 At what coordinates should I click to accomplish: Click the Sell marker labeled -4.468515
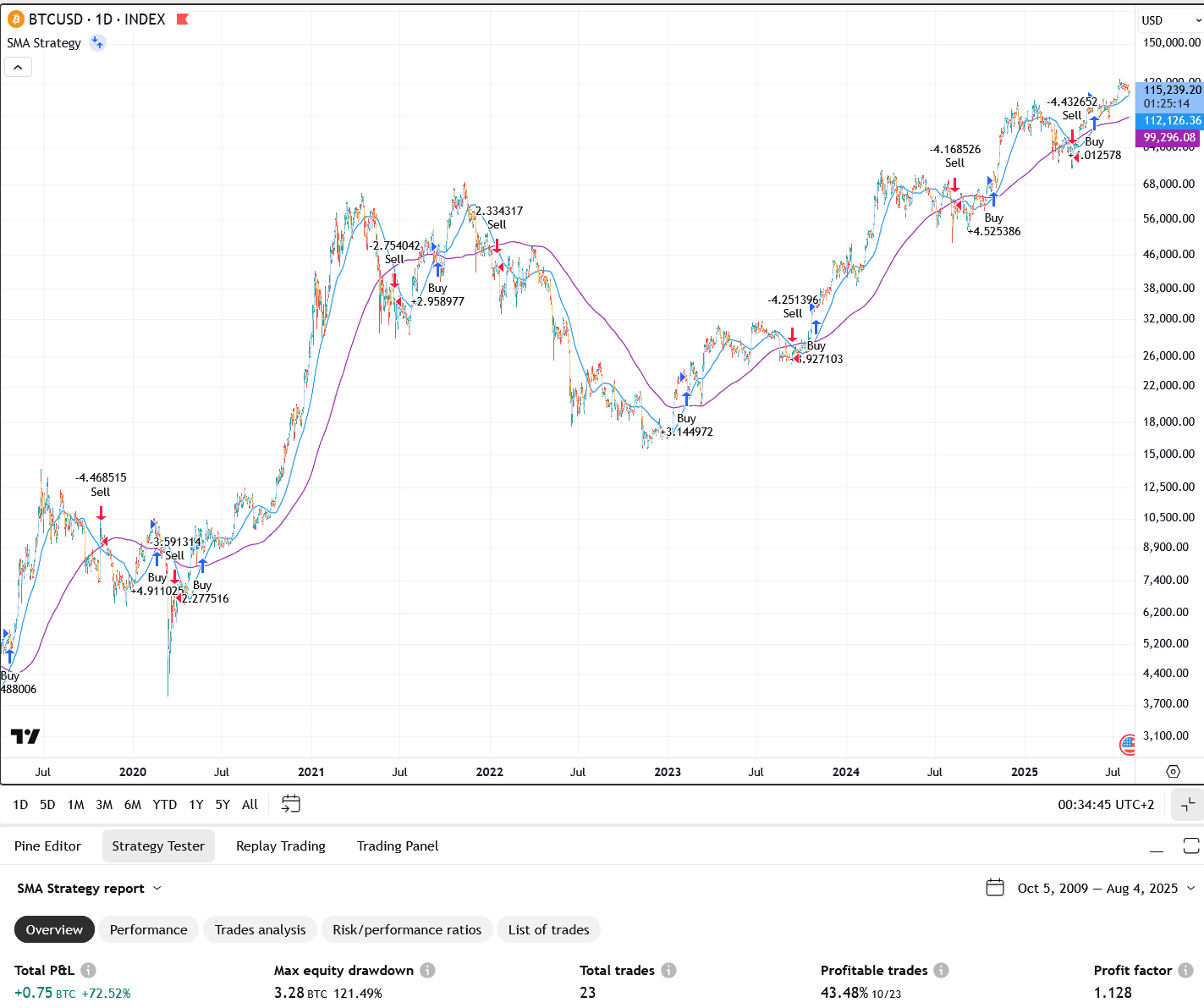(x=102, y=513)
